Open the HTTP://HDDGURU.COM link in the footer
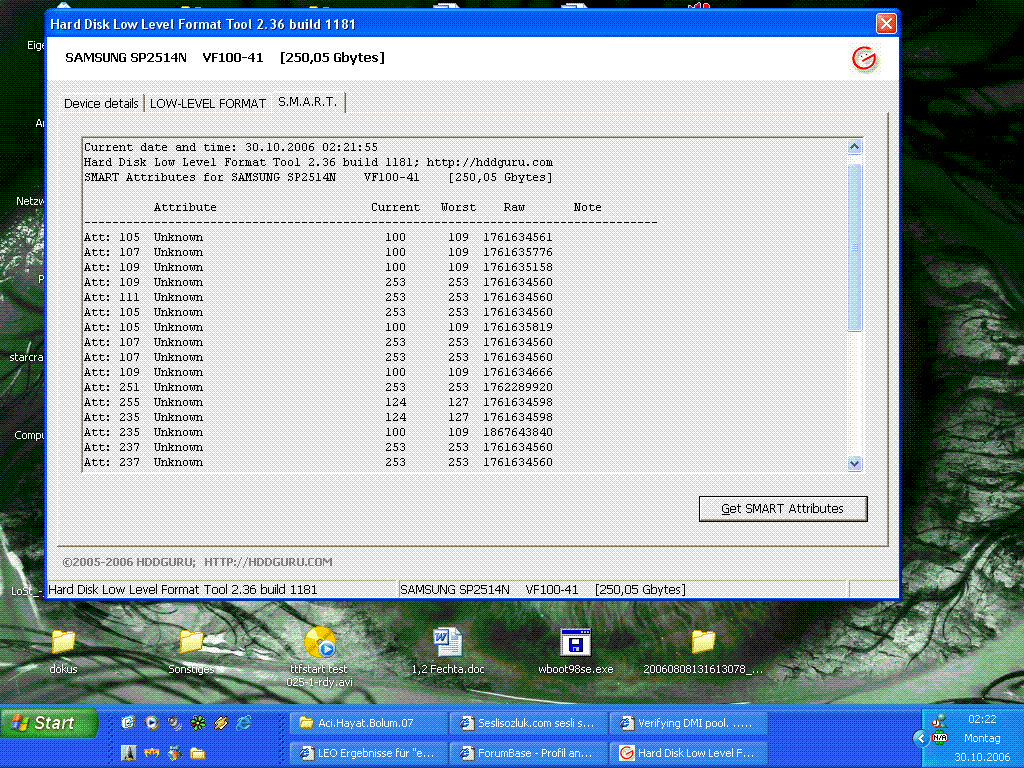 click(268, 562)
